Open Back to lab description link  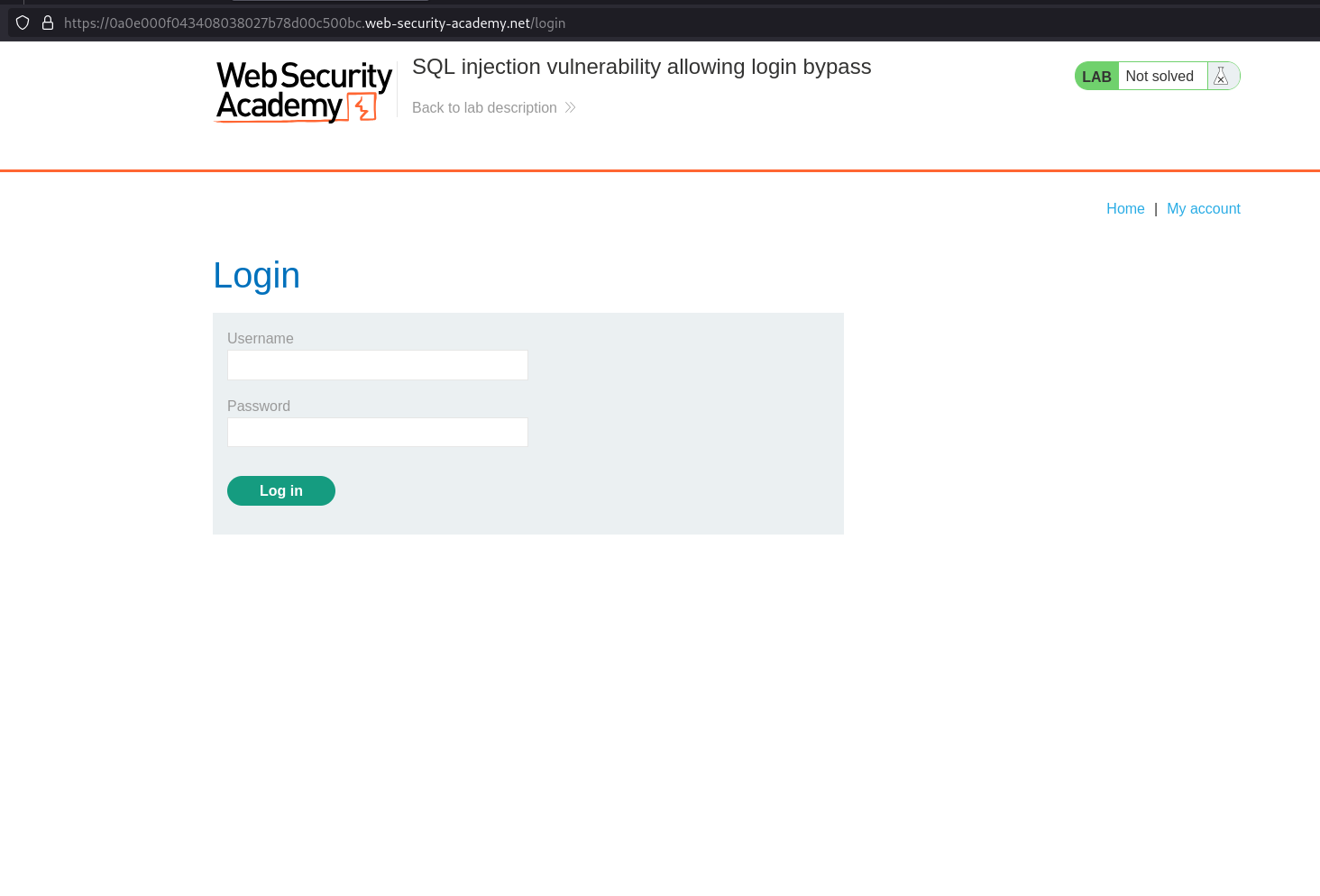tap(484, 108)
